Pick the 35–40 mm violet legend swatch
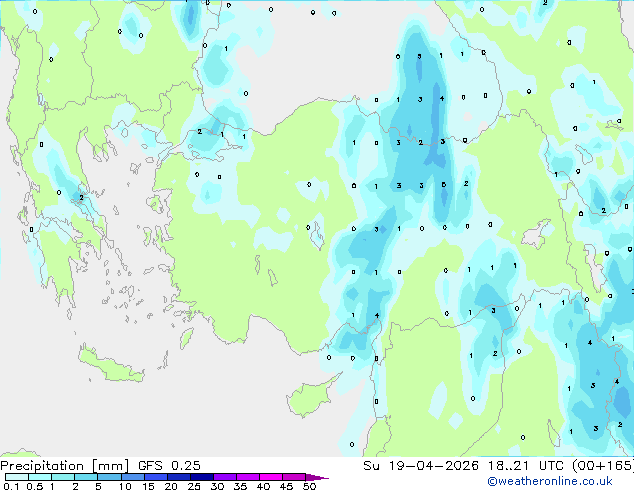The height and width of the screenshot is (490, 634). click(x=248, y=477)
